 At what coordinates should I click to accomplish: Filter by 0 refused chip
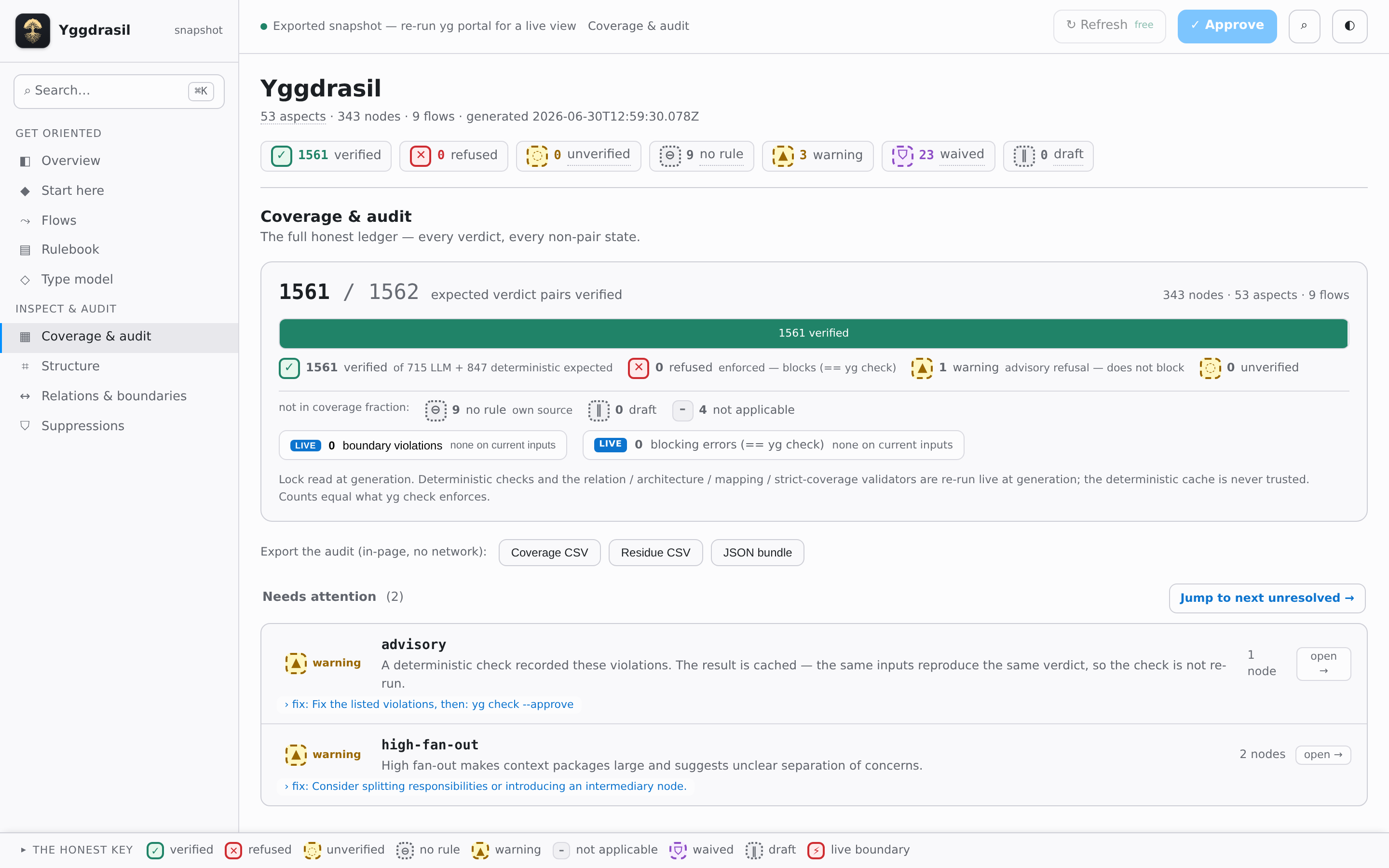coord(453,156)
